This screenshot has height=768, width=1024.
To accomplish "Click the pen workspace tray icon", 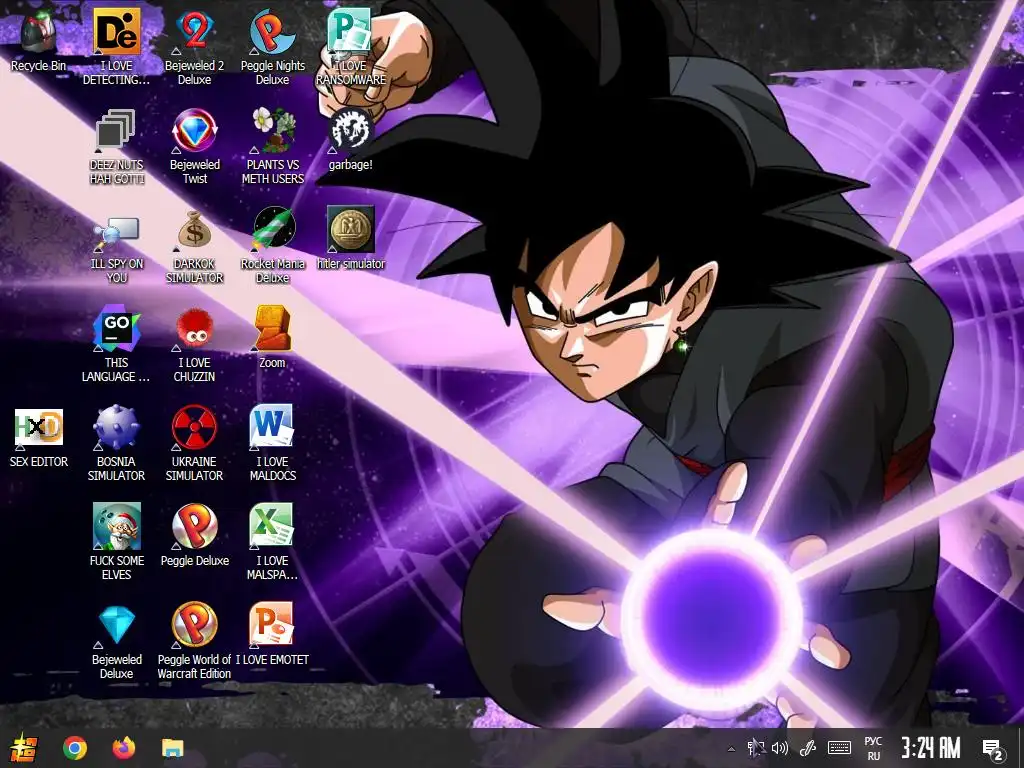I will [x=808, y=748].
